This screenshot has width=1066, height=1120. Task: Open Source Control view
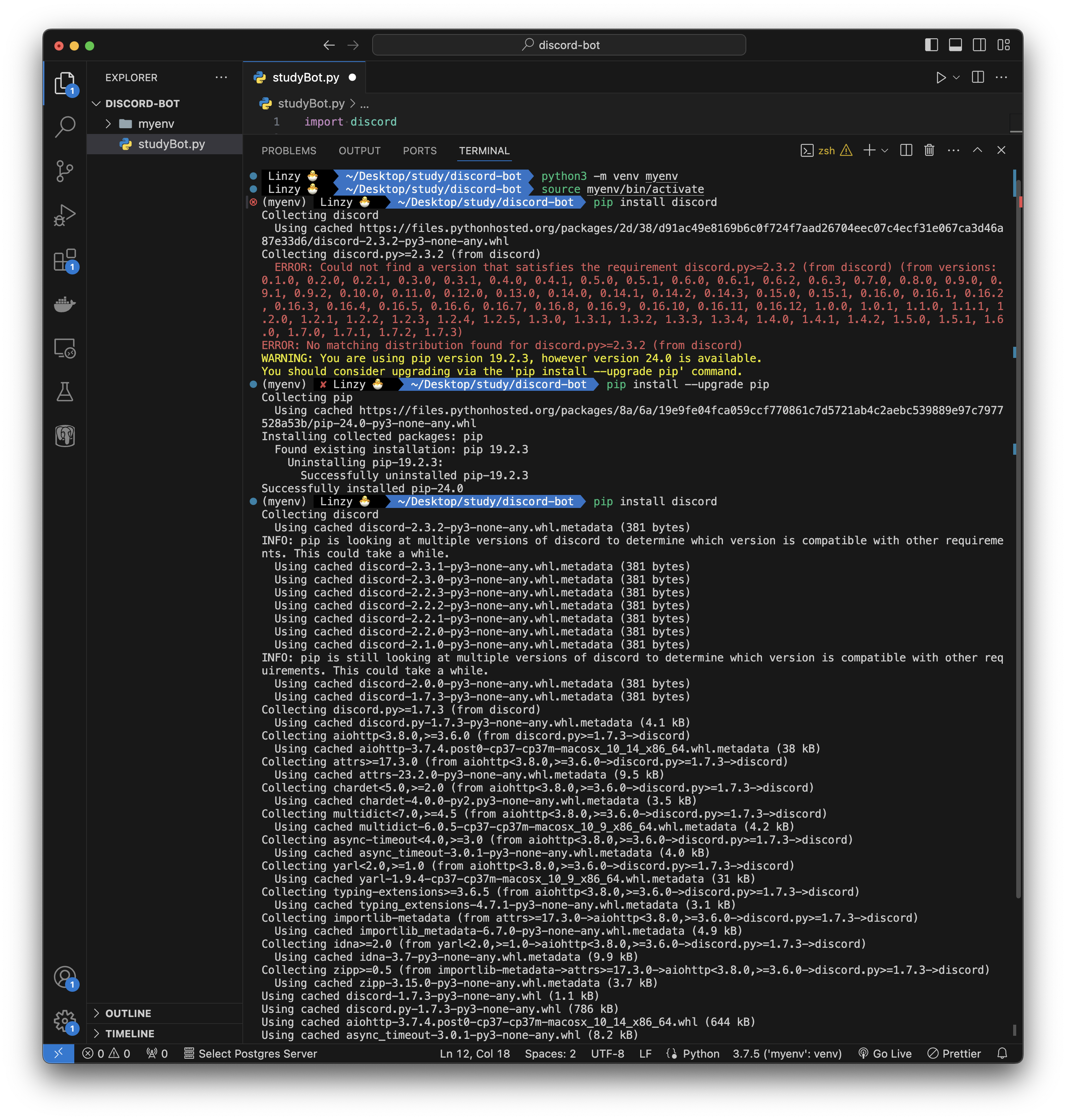tap(65, 171)
